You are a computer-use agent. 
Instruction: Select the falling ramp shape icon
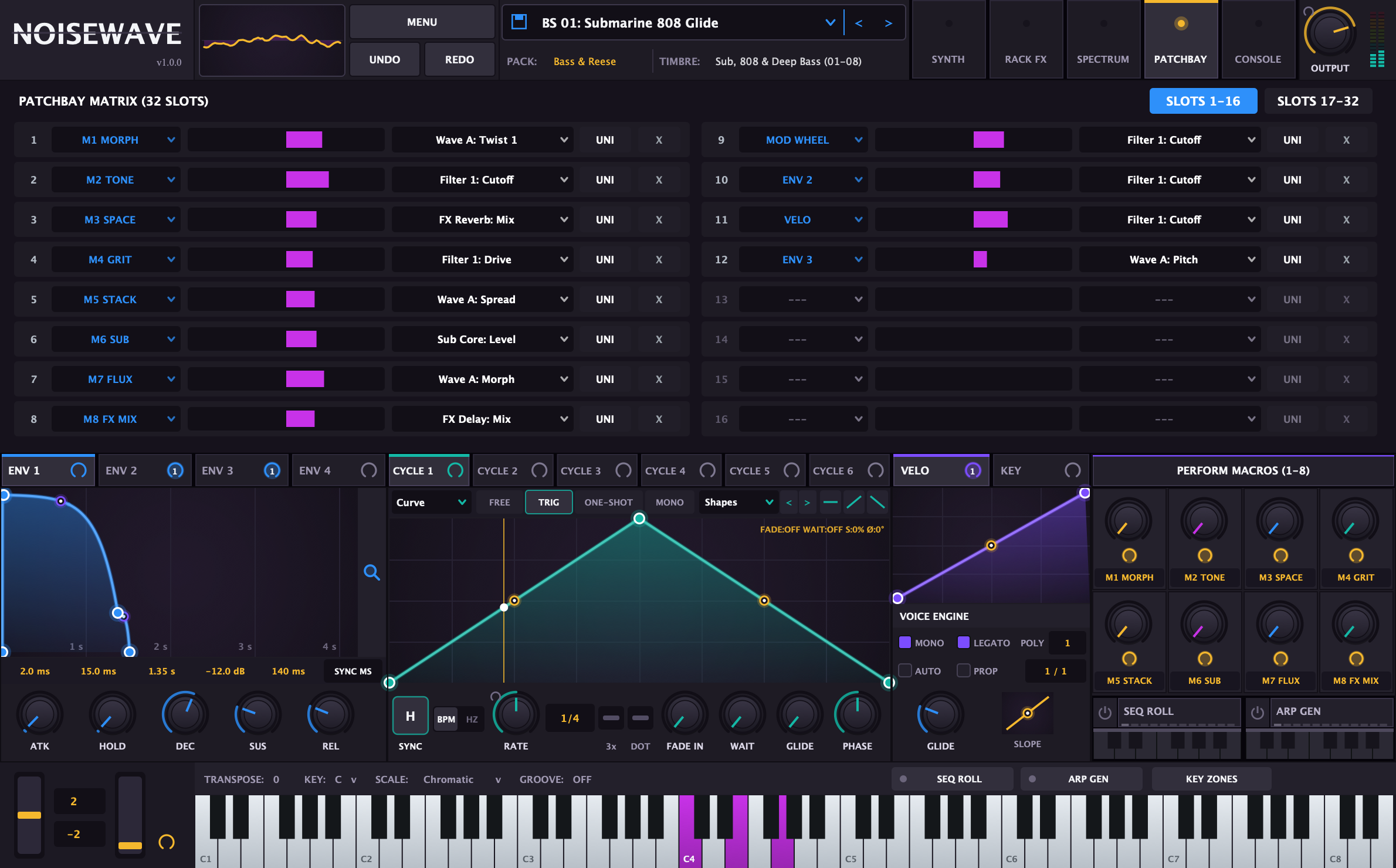pos(877,502)
